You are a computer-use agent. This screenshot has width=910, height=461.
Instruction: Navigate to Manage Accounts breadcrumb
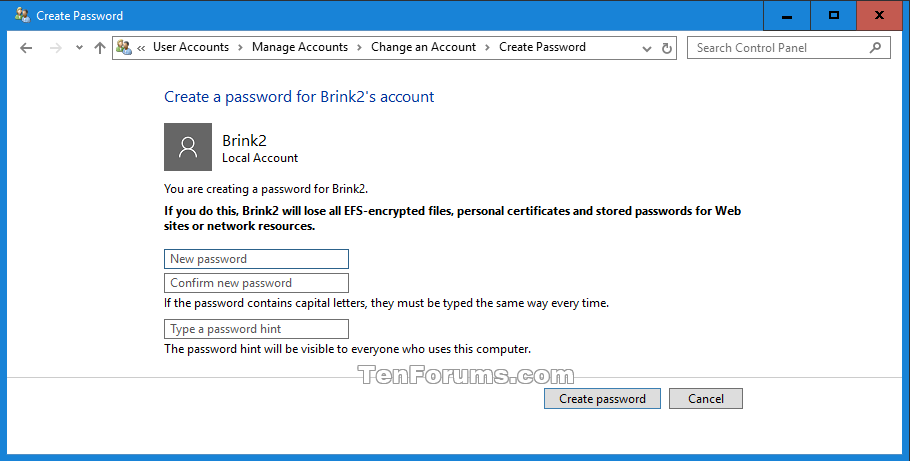299,47
